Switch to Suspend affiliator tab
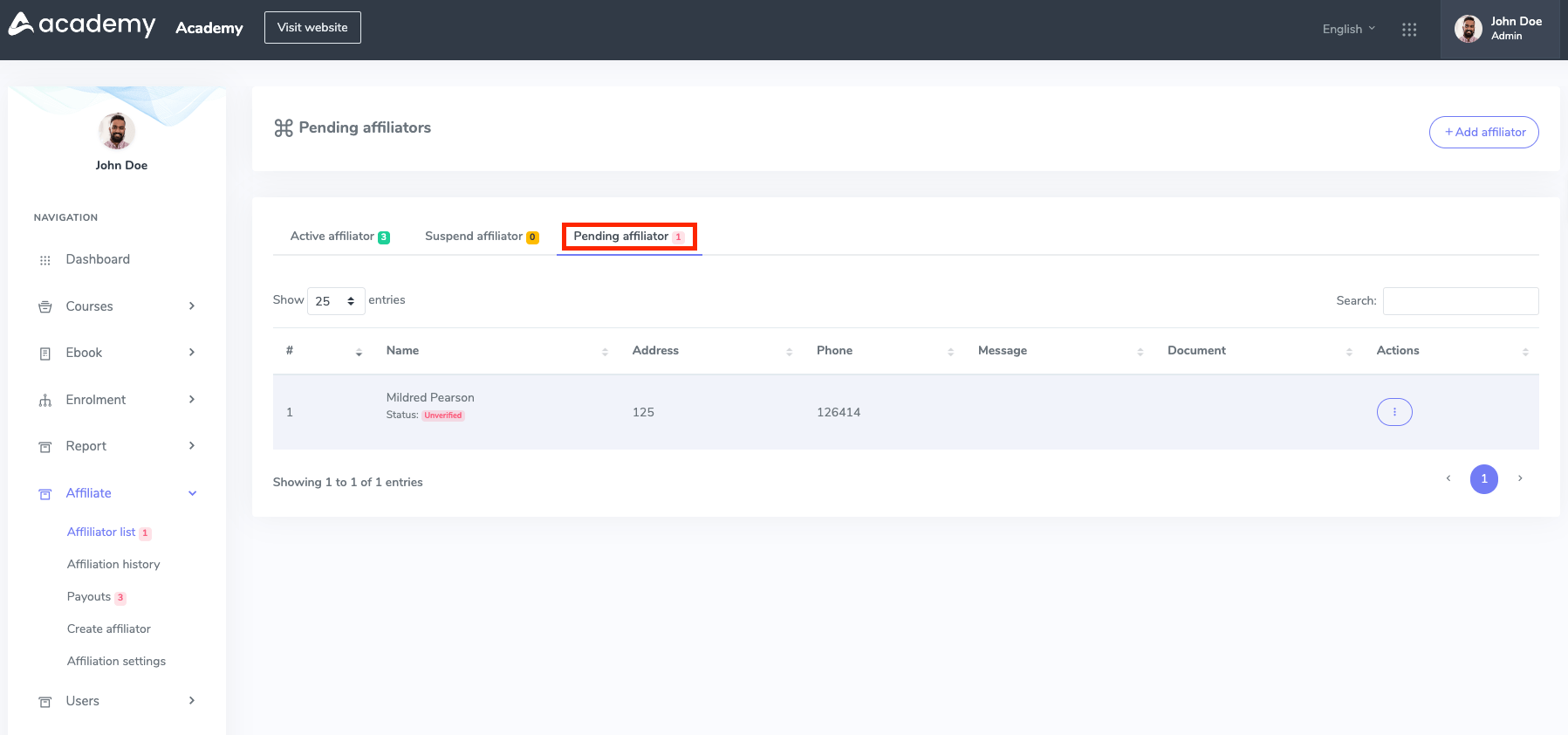Image resolution: width=1568 pixels, height=735 pixels. 481,237
